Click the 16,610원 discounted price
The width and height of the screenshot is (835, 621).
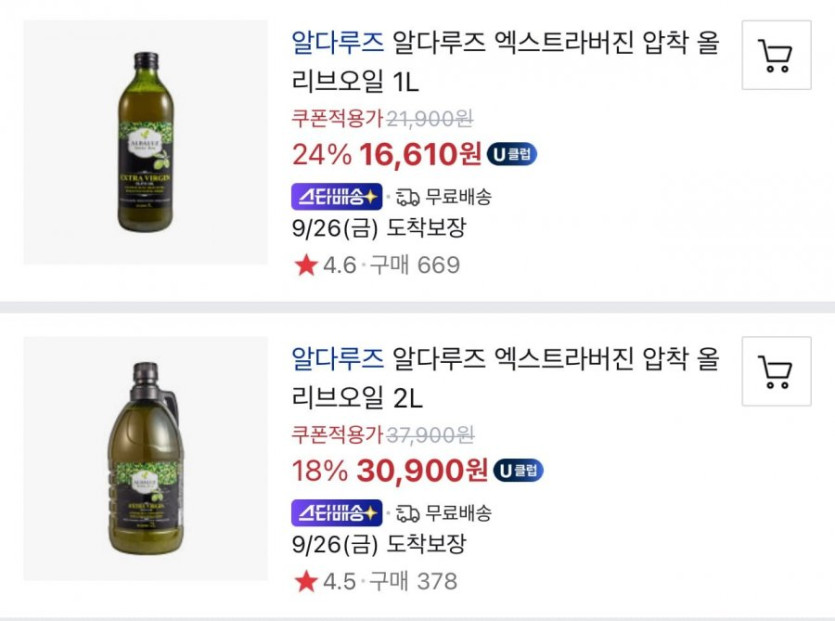coord(420,154)
